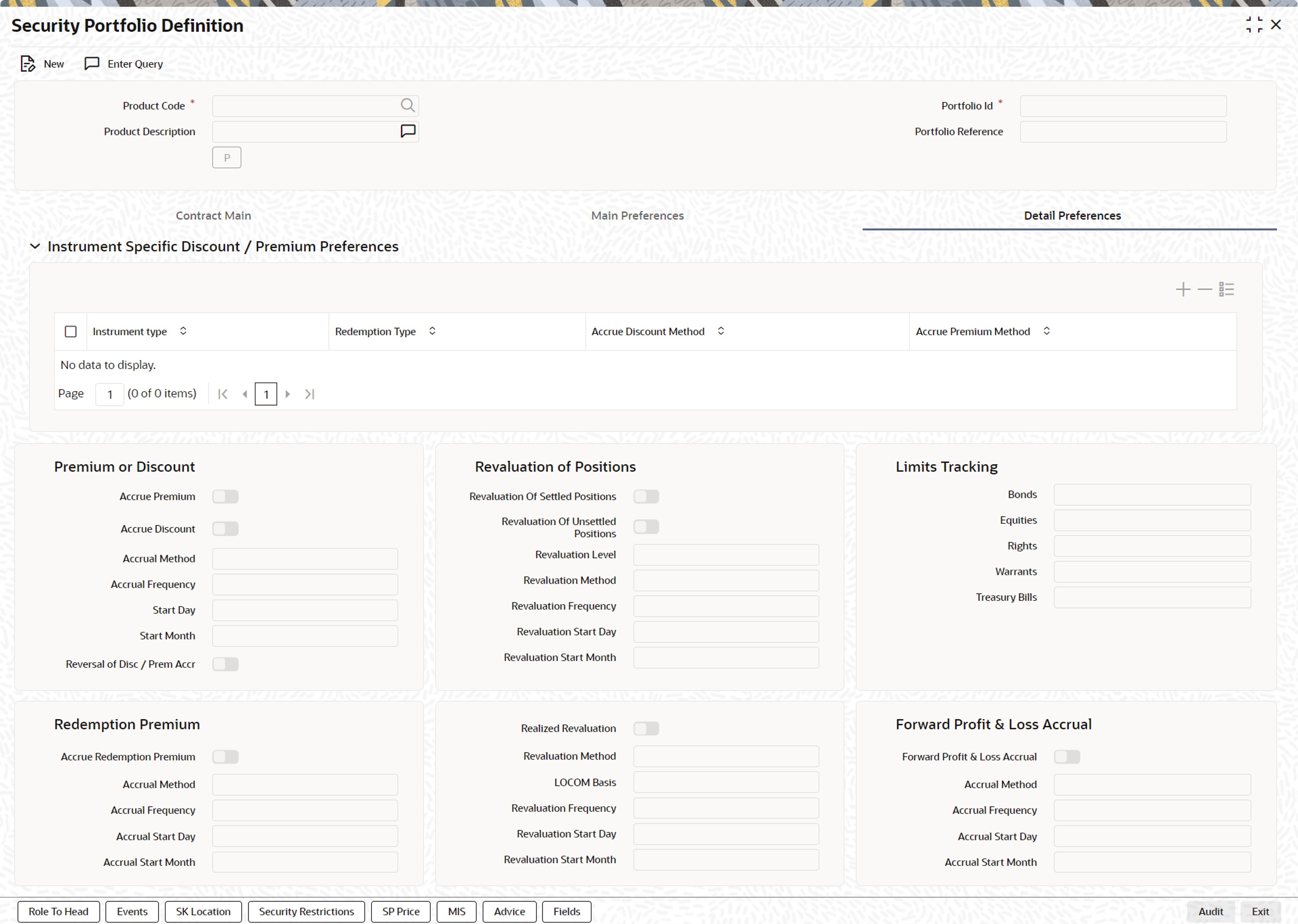Click the New document icon
Image resolution: width=1298 pixels, height=924 pixels.
tap(27, 64)
